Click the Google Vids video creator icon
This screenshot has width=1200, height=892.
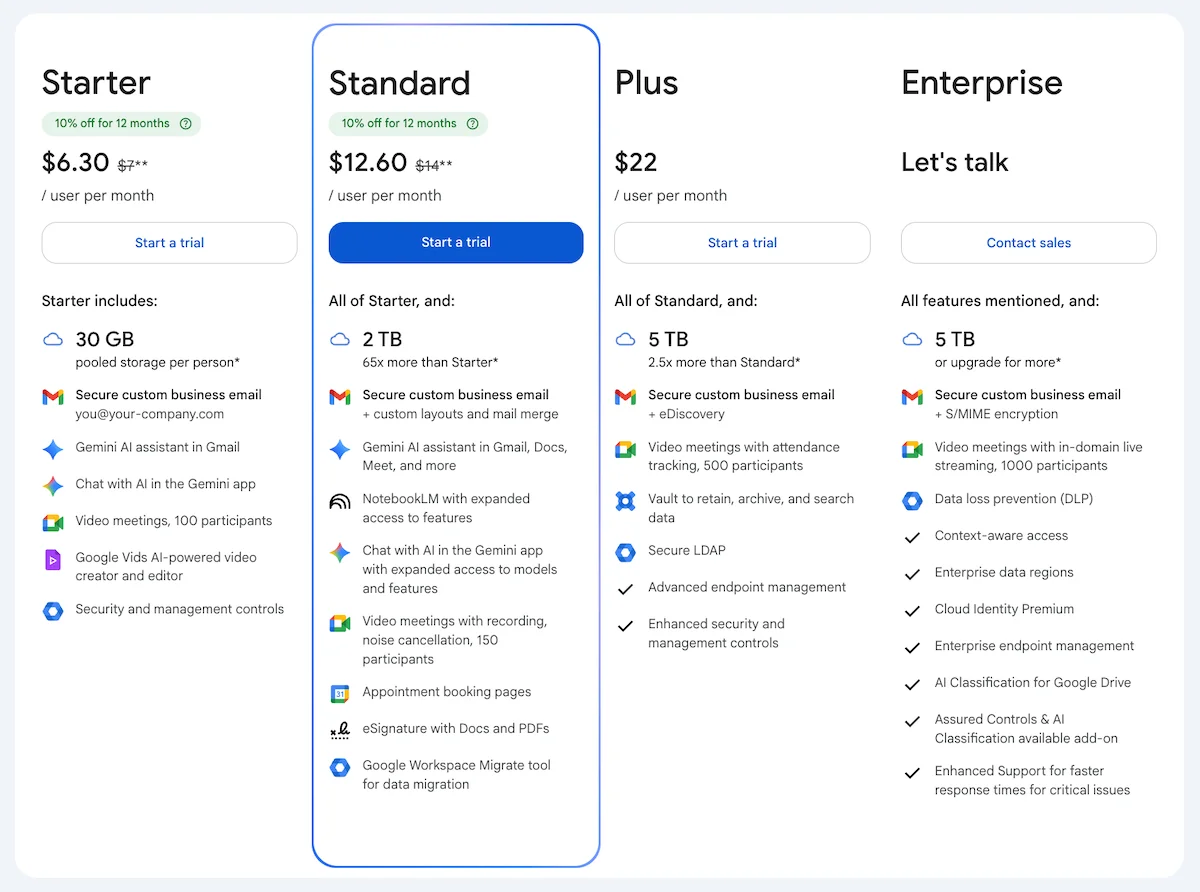[x=52, y=559]
